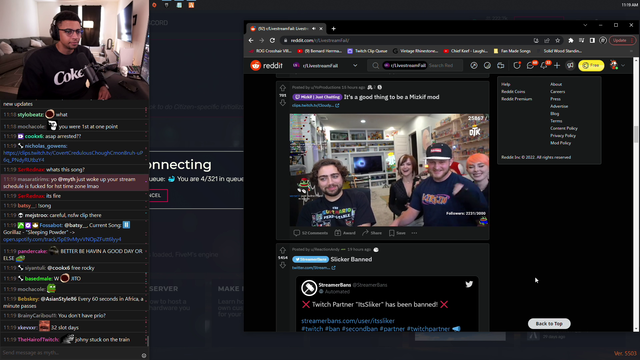
Task: Mute the r/LivestreamFail tab audio icon
Action: point(313,29)
